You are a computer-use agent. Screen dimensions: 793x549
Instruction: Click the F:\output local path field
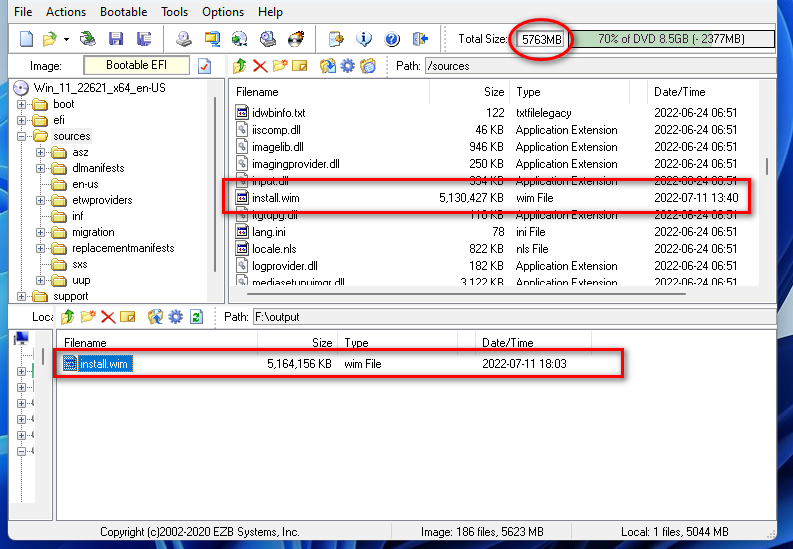[x=515, y=317]
